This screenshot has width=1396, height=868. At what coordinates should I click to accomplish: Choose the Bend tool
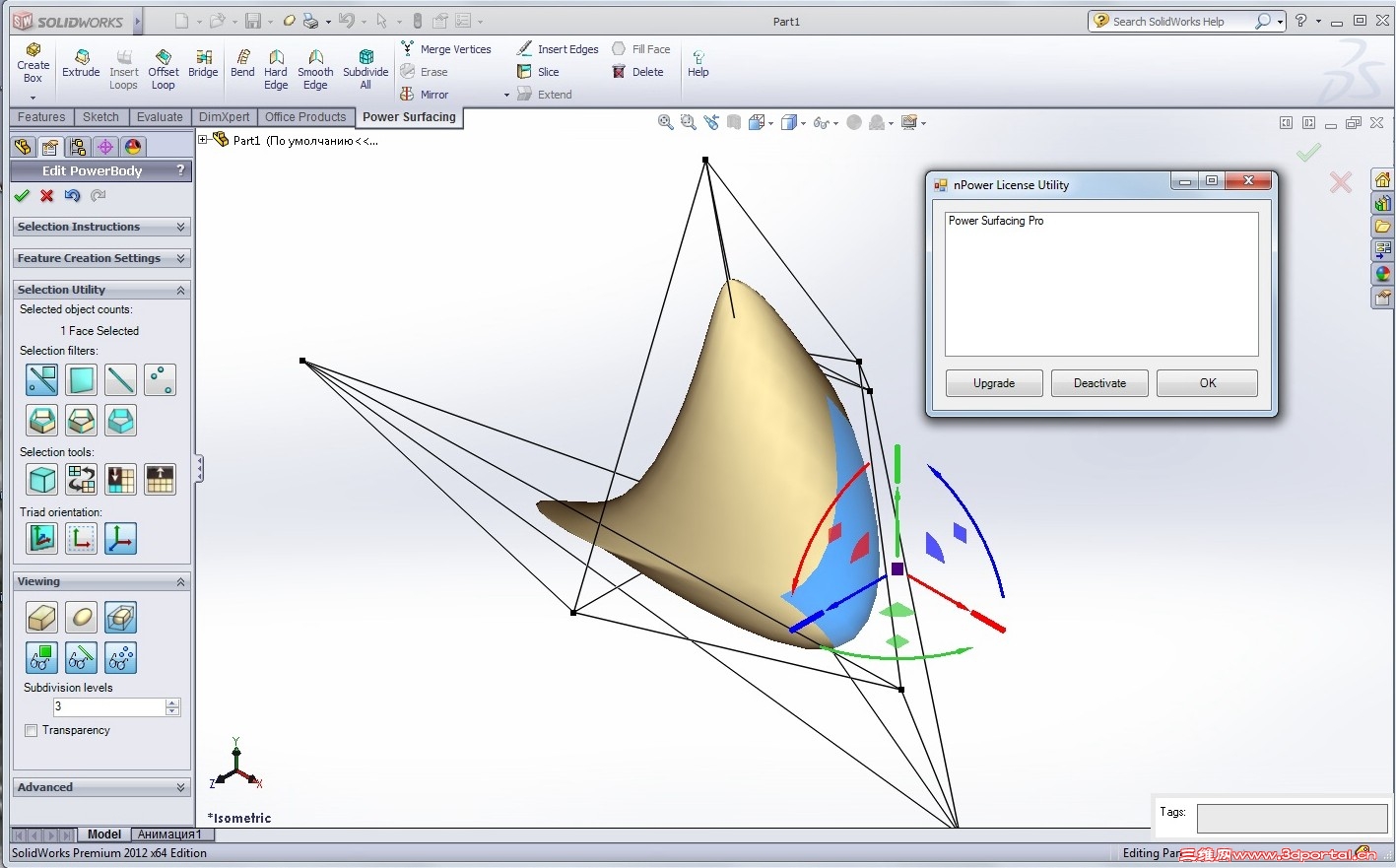242,64
